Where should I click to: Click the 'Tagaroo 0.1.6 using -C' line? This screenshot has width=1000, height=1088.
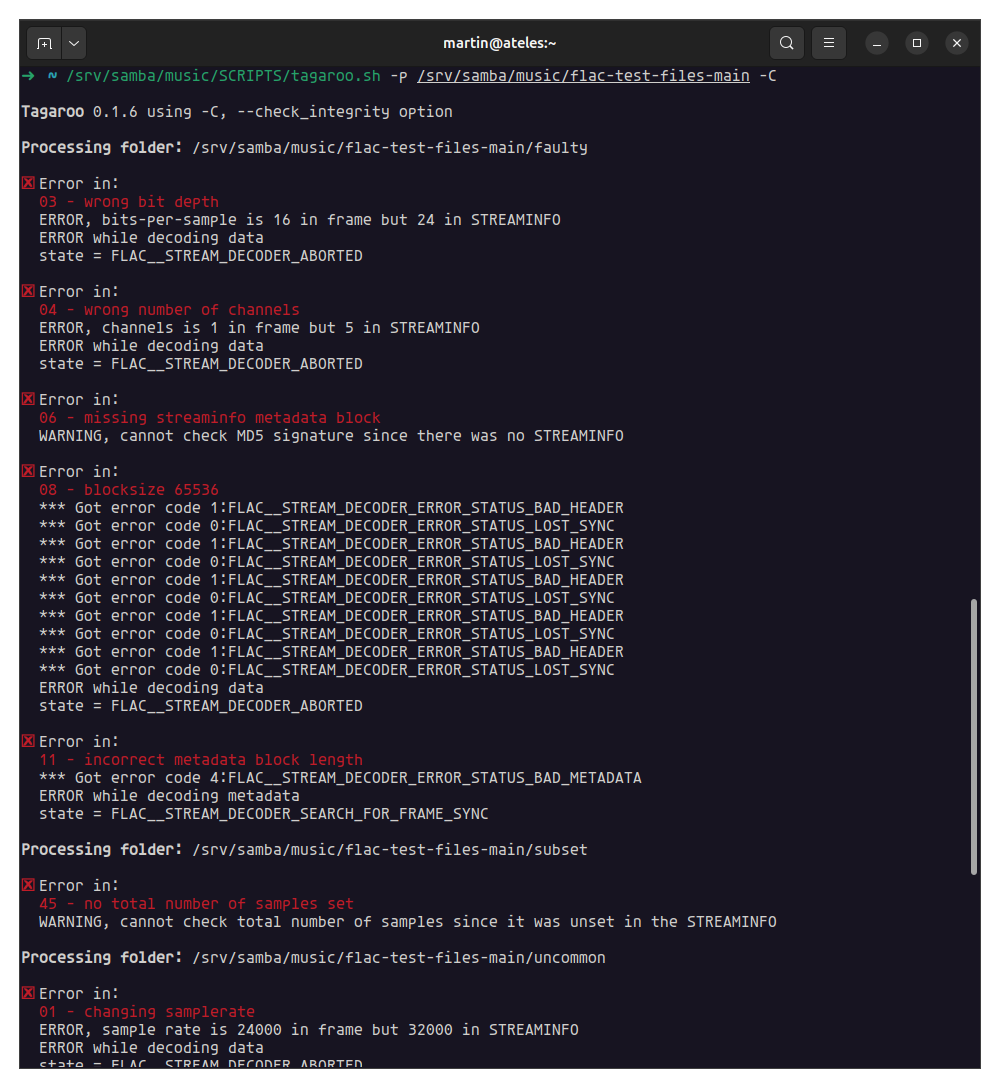[x=237, y=112]
